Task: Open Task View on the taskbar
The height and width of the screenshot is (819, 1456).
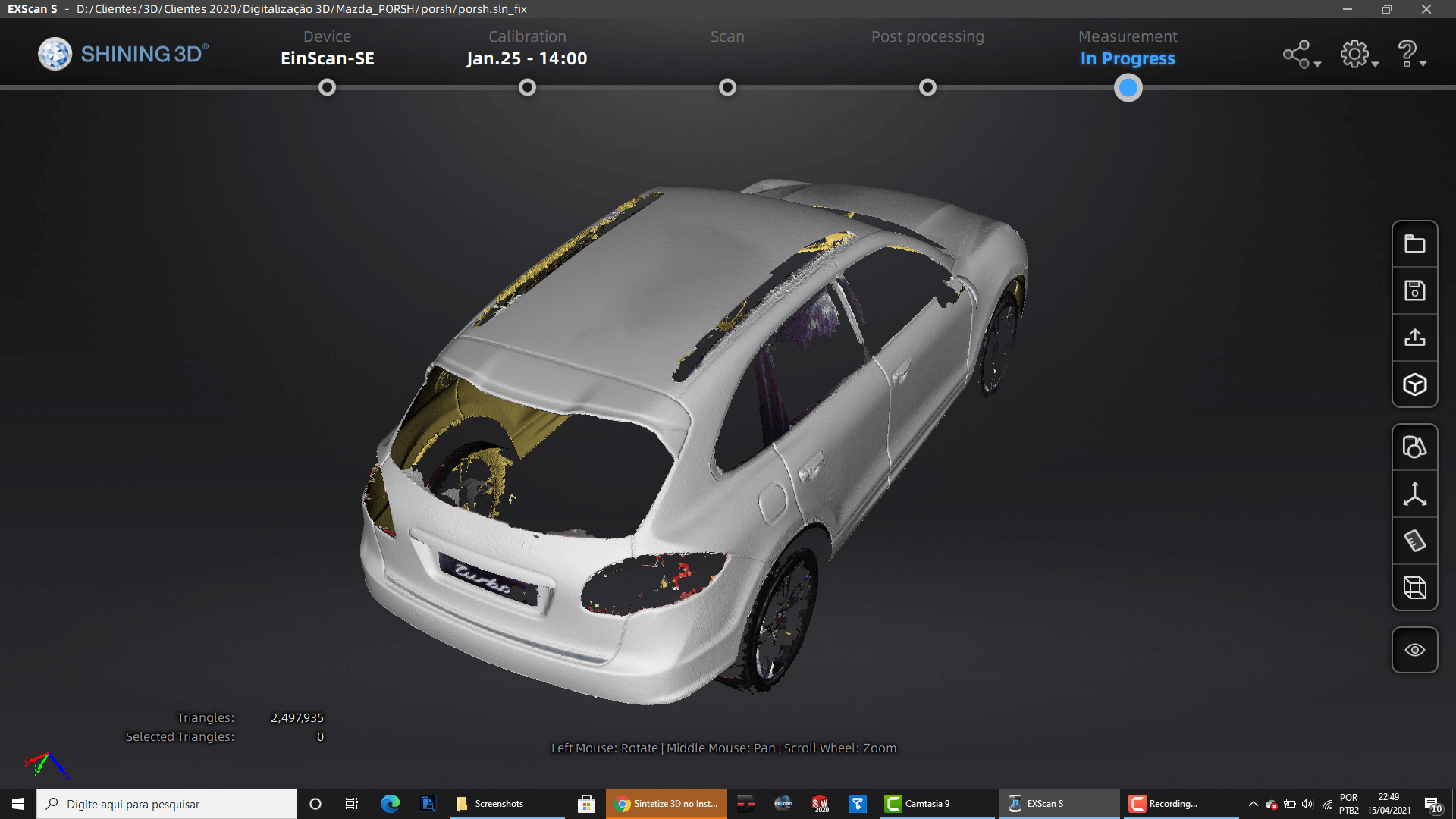Action: [x=352, y=804]
